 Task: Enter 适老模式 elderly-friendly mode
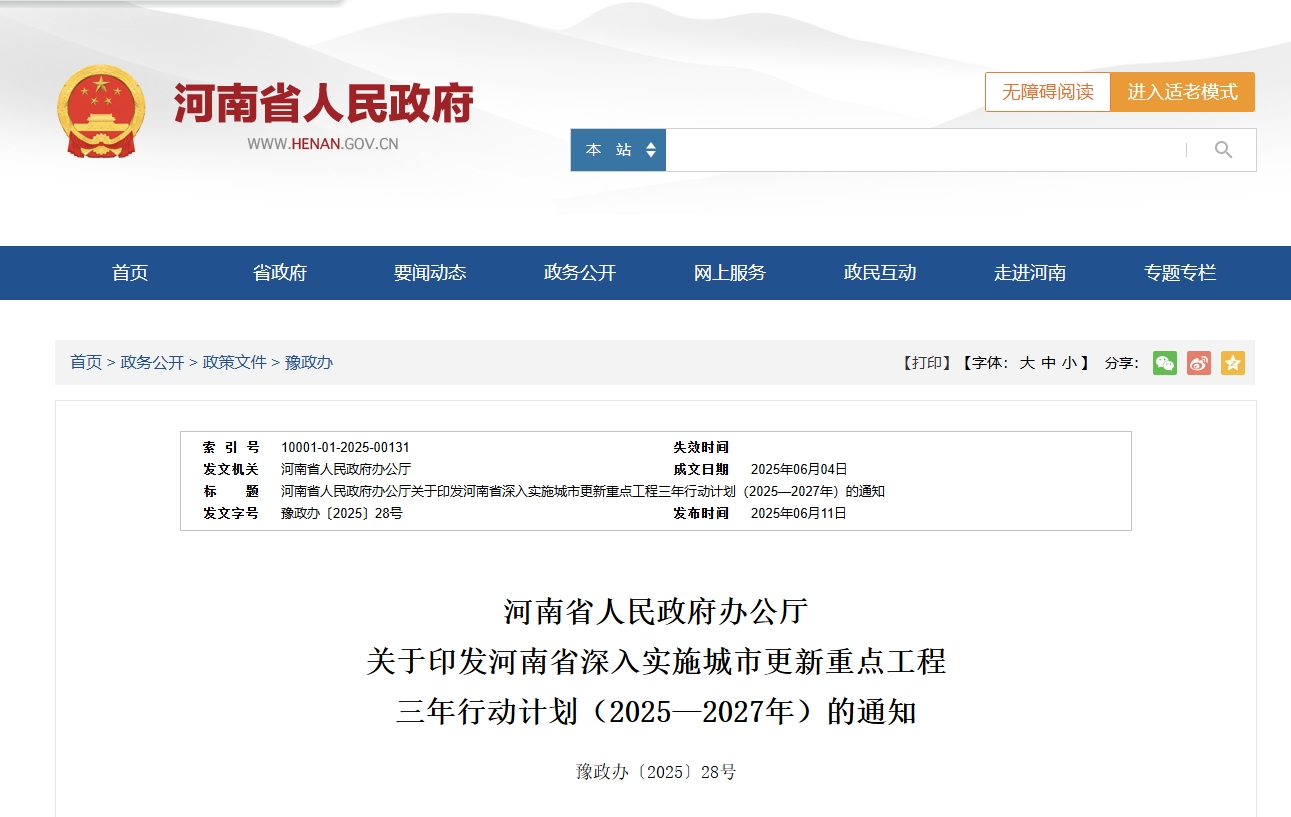(x=1183, y=91)
